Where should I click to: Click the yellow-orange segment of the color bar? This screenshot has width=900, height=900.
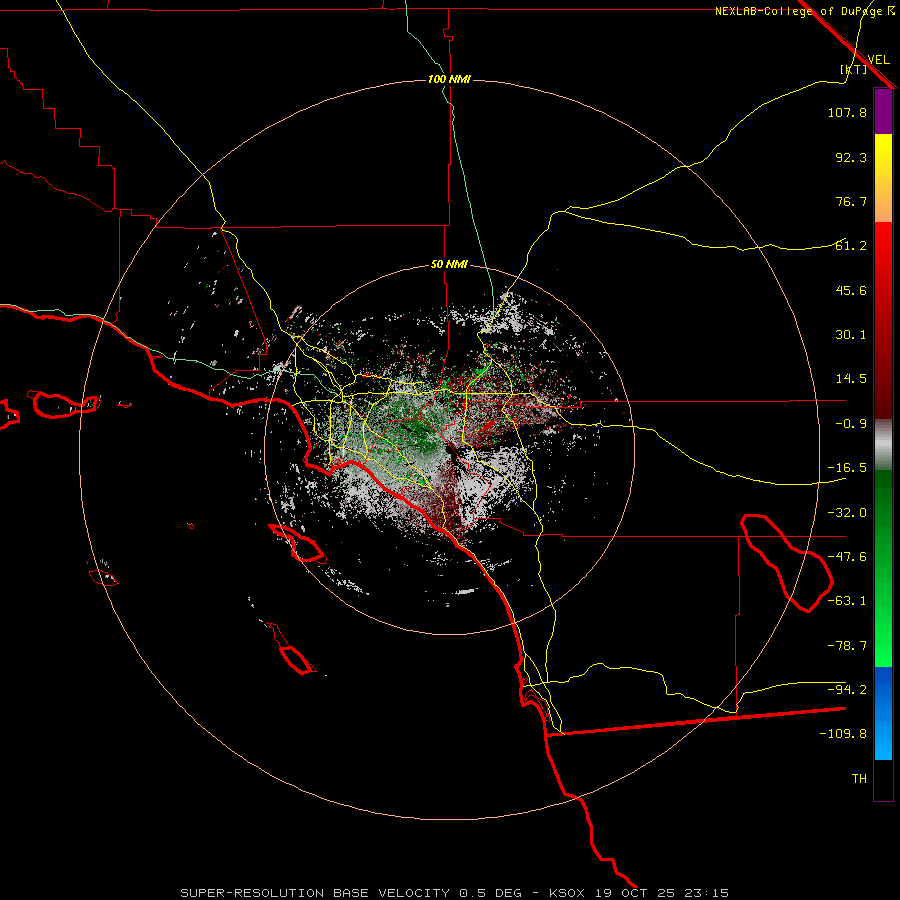click(883, 178)
